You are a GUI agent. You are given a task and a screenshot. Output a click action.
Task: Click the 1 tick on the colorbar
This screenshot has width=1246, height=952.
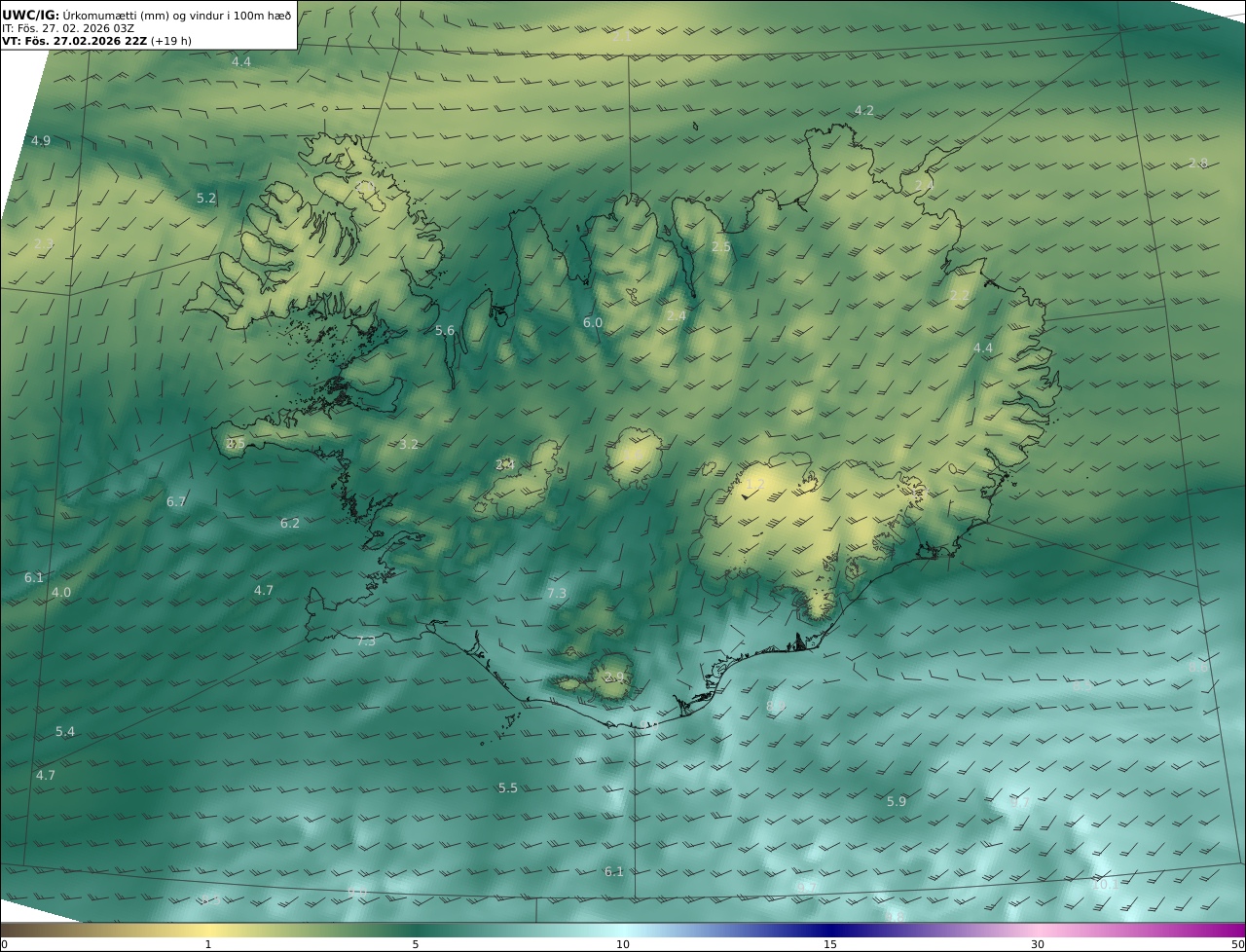(208, 945)
